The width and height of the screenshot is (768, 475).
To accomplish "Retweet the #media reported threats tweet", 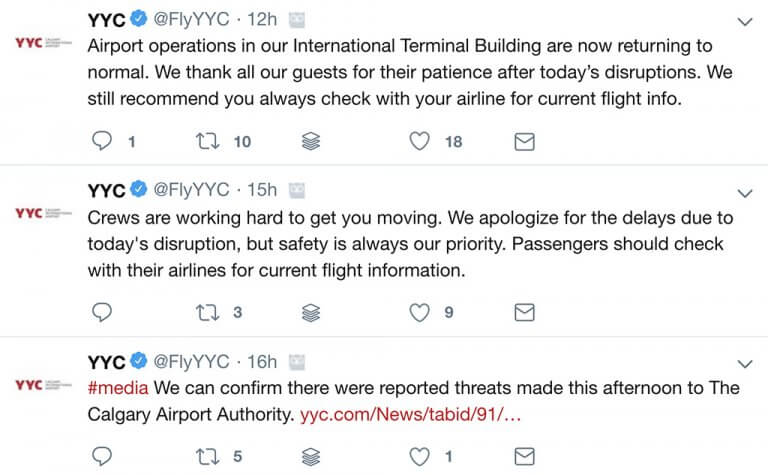I will 207,457.
